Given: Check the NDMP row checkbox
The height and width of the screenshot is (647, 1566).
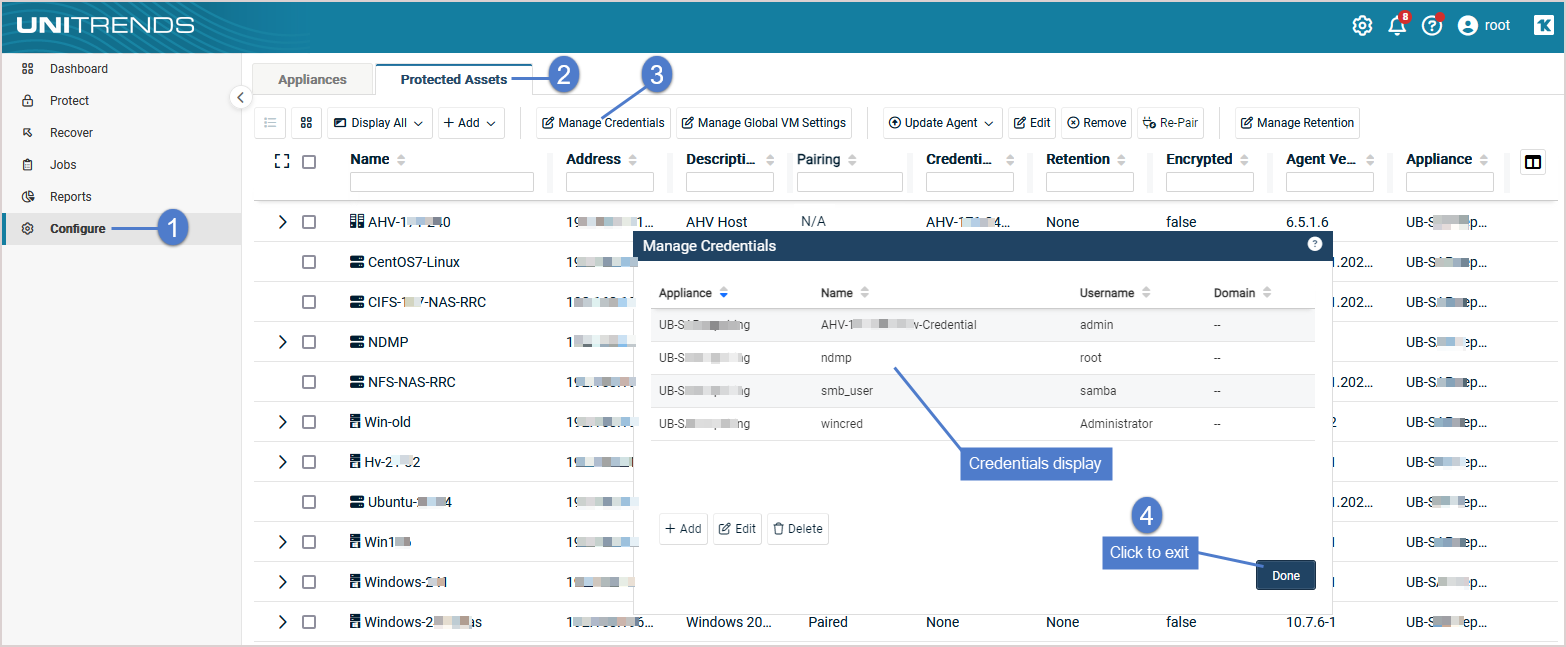Looking at the screenshot, I should pyautogui.click(x=309, y=342).
